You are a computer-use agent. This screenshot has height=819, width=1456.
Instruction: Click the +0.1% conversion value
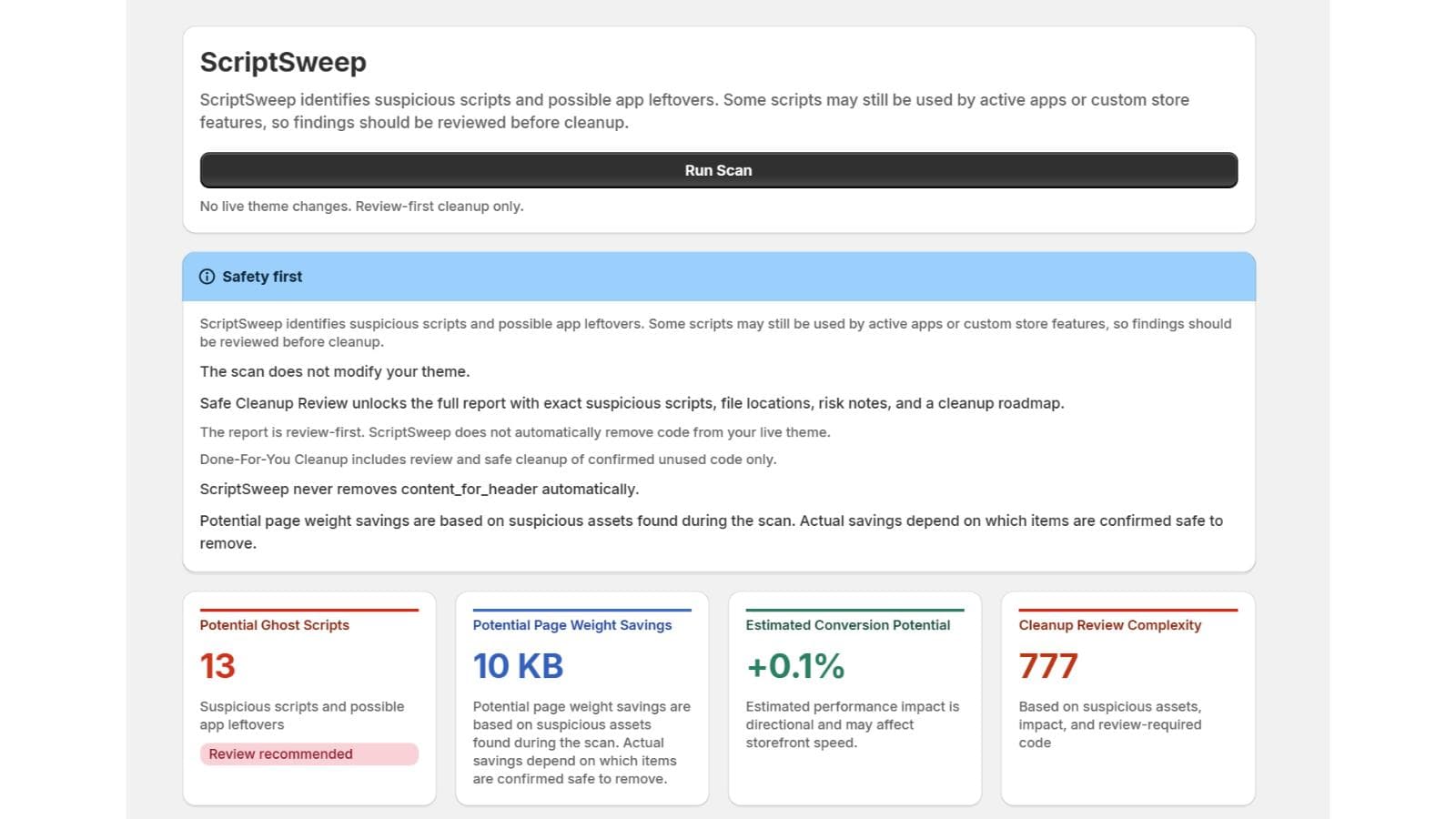(x=795, y=666)
